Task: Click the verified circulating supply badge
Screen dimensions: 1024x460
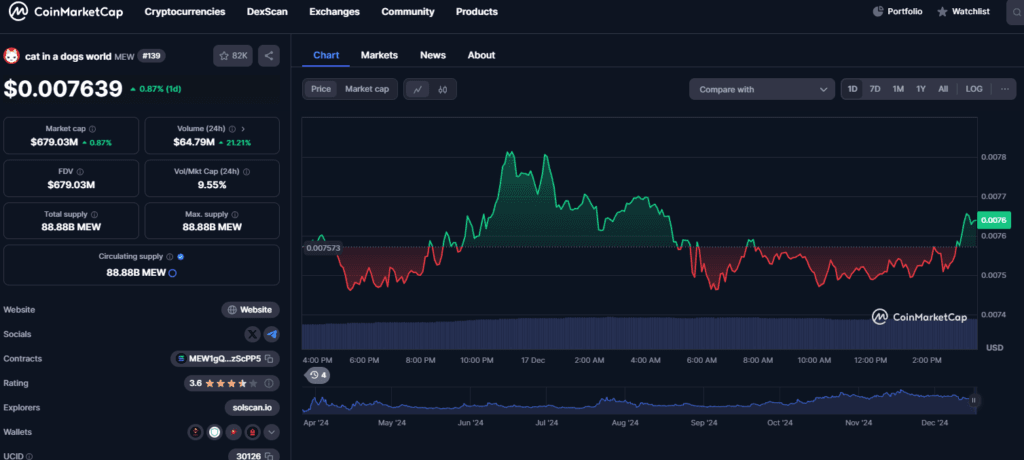Action: click(x=181, y=257)
